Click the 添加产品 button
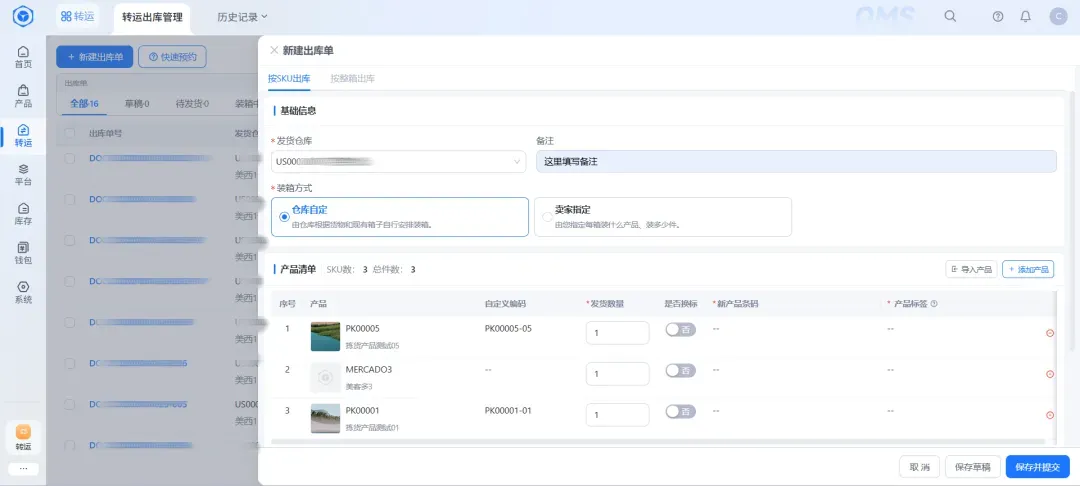 1028,269
